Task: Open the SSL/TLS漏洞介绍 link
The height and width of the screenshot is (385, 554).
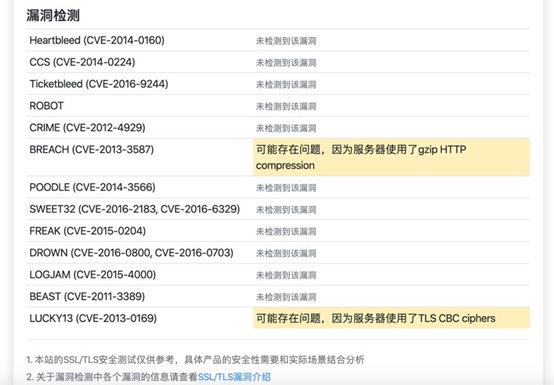Action: [234, 377]
